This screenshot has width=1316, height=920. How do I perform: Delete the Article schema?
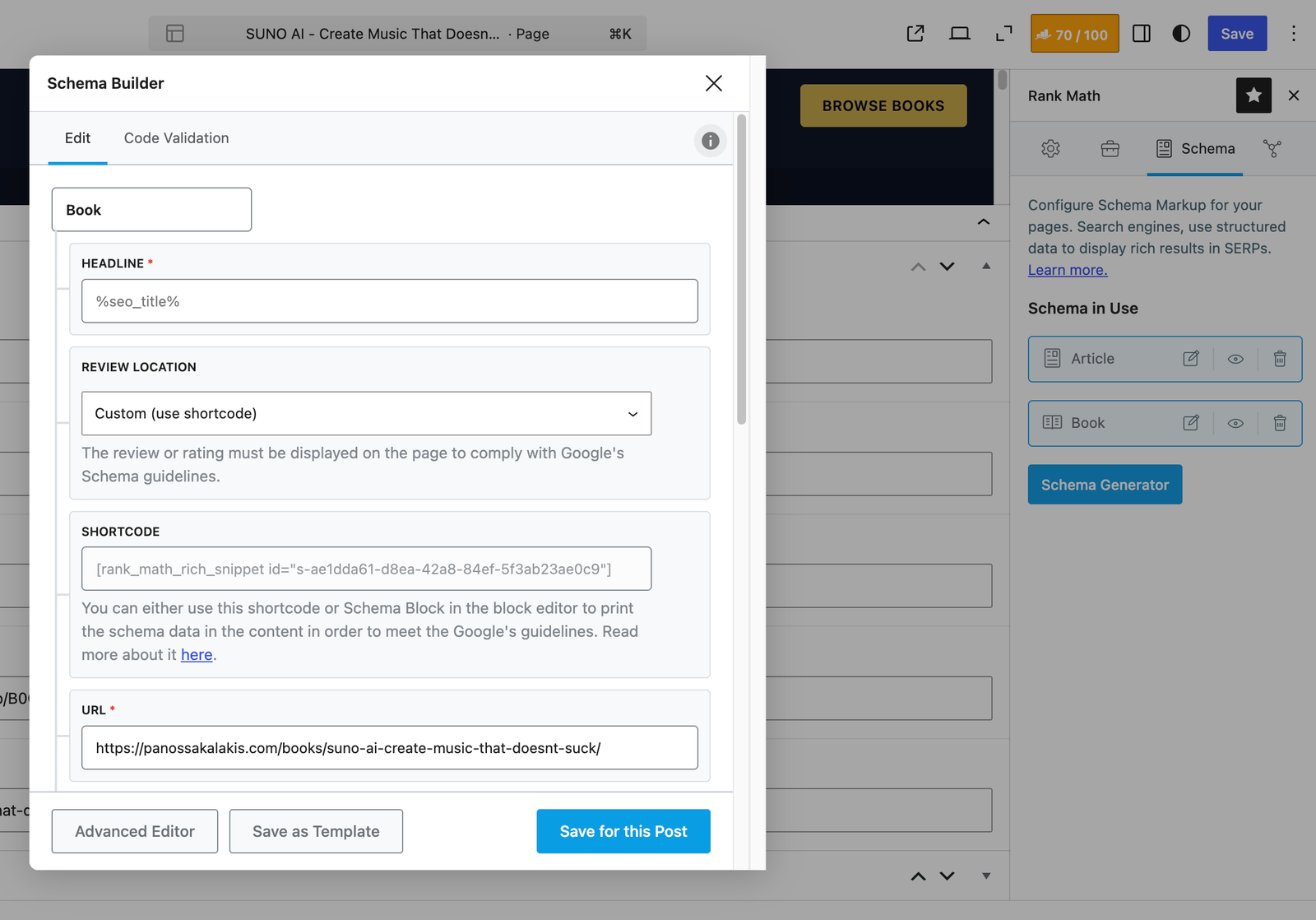click(x=1280, y=359)
